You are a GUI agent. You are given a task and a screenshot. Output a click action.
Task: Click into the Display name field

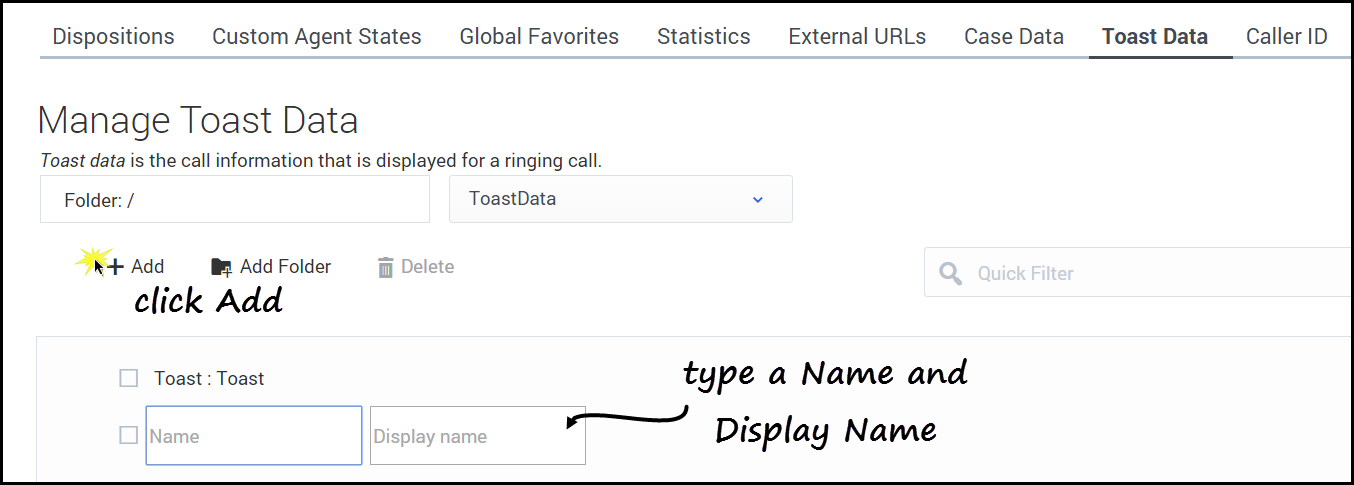click(x=477, y=436)
